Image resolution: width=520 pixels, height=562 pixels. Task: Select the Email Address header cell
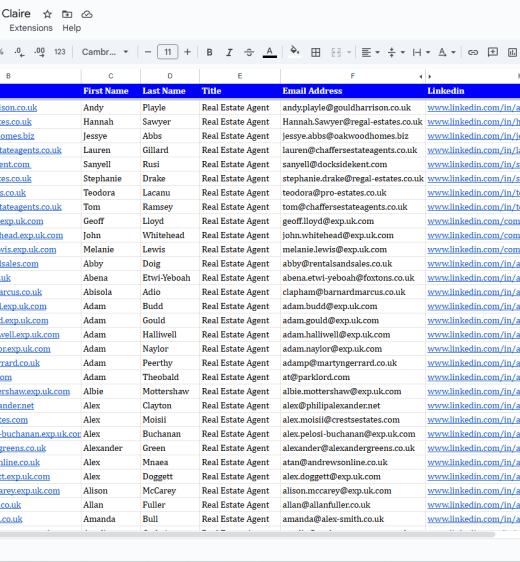tap(353, 91)
